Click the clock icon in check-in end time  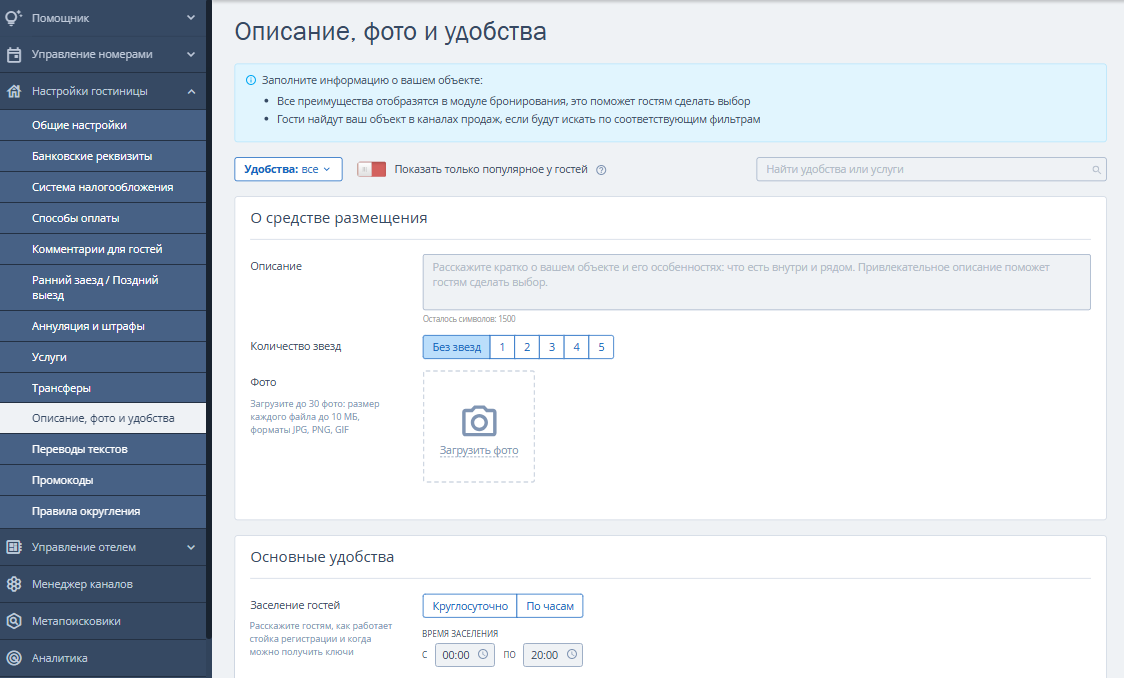click(571, 655)
